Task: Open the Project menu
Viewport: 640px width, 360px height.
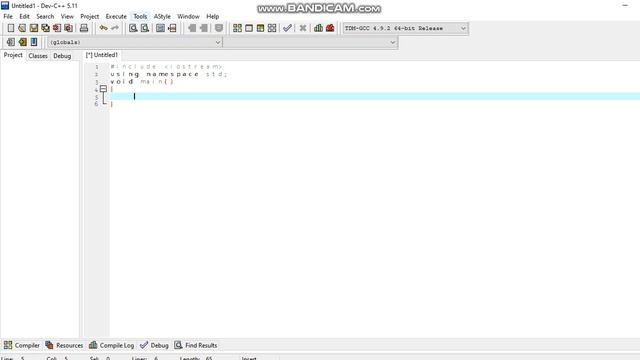Action: click(x=89, y=16)
